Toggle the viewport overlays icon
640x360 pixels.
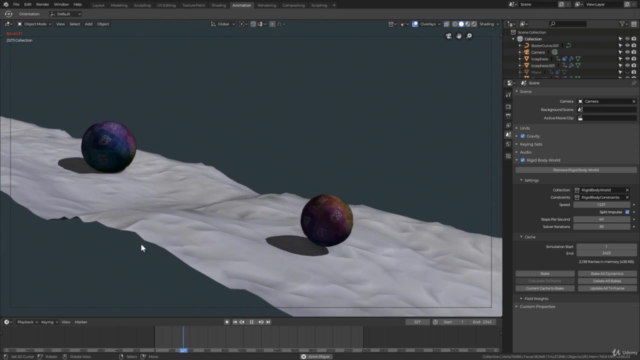415,24
